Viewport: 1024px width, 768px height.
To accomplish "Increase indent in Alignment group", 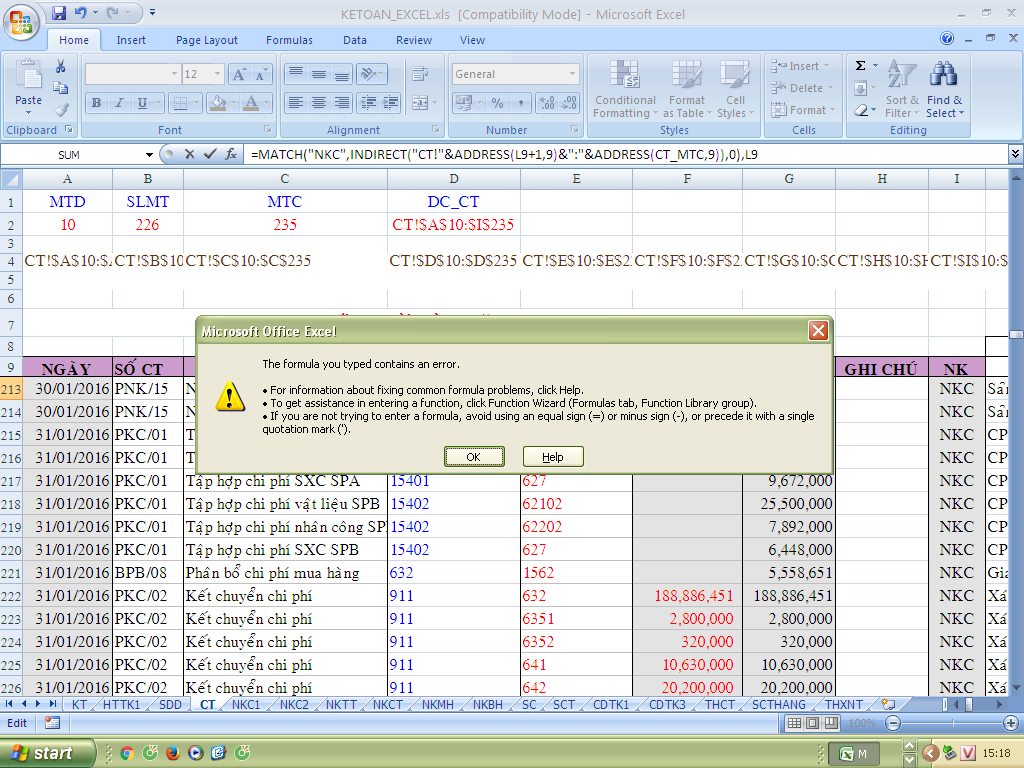I will click(391, 103).
